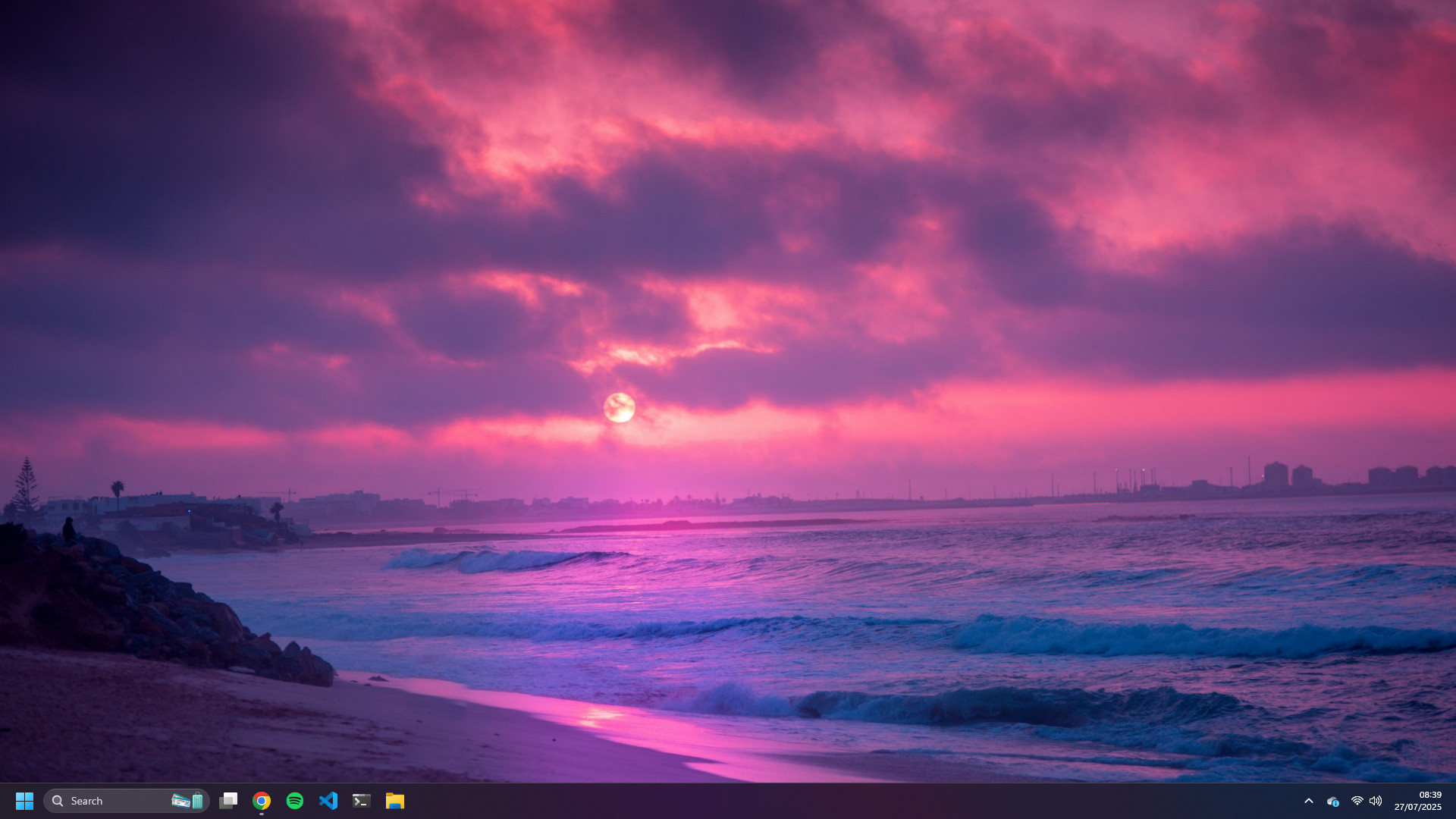
Task: Click the speaker volume tray icon
Action: tap(1376, 801)
